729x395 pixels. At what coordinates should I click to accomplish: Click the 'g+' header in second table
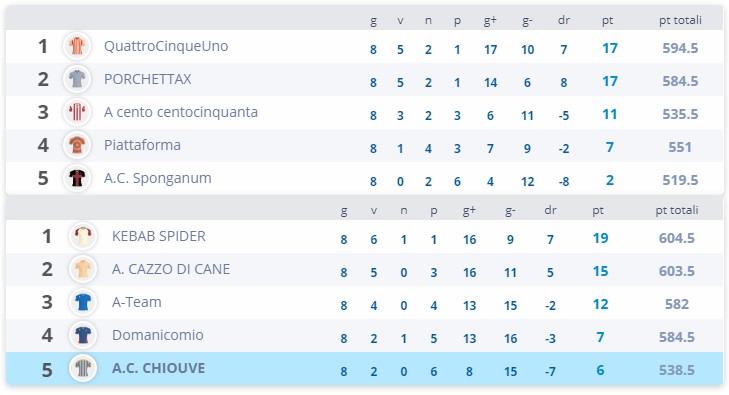click(x=469, y=211)
